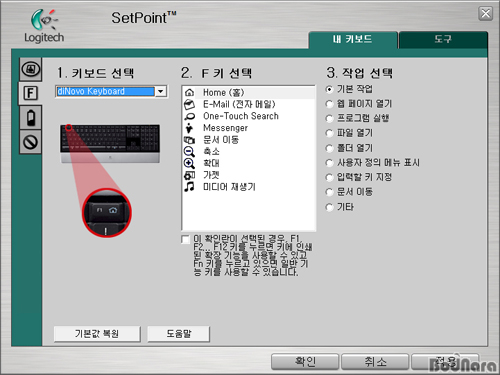The height and width of the screenshot is (375, 500).
Task: Click the One-Touch Search magnifier icon
Action: click(x=189, y=116)
